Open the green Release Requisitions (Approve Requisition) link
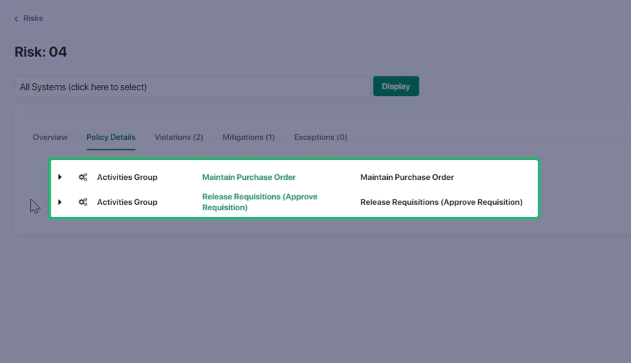632x364 pixels. (x=260, y=202)
